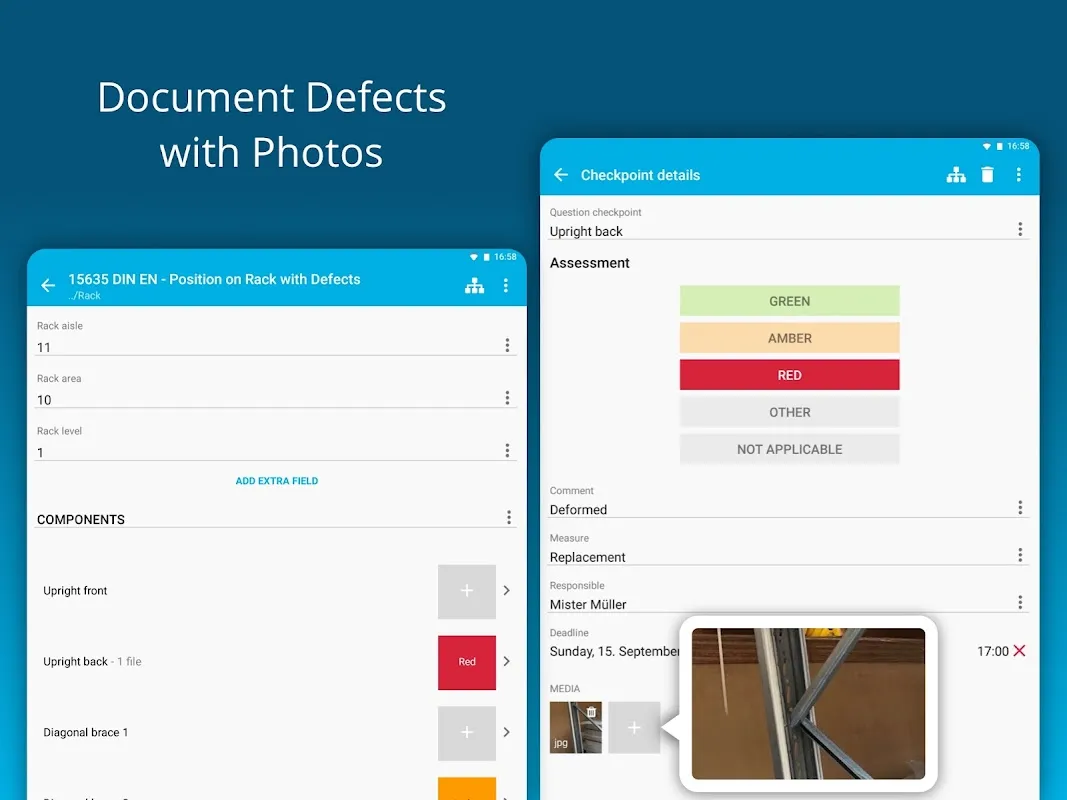This screenshot has height=800, width=1067.
Task: Tap the Red status swatch for Upright back
Action: [467, 662]
